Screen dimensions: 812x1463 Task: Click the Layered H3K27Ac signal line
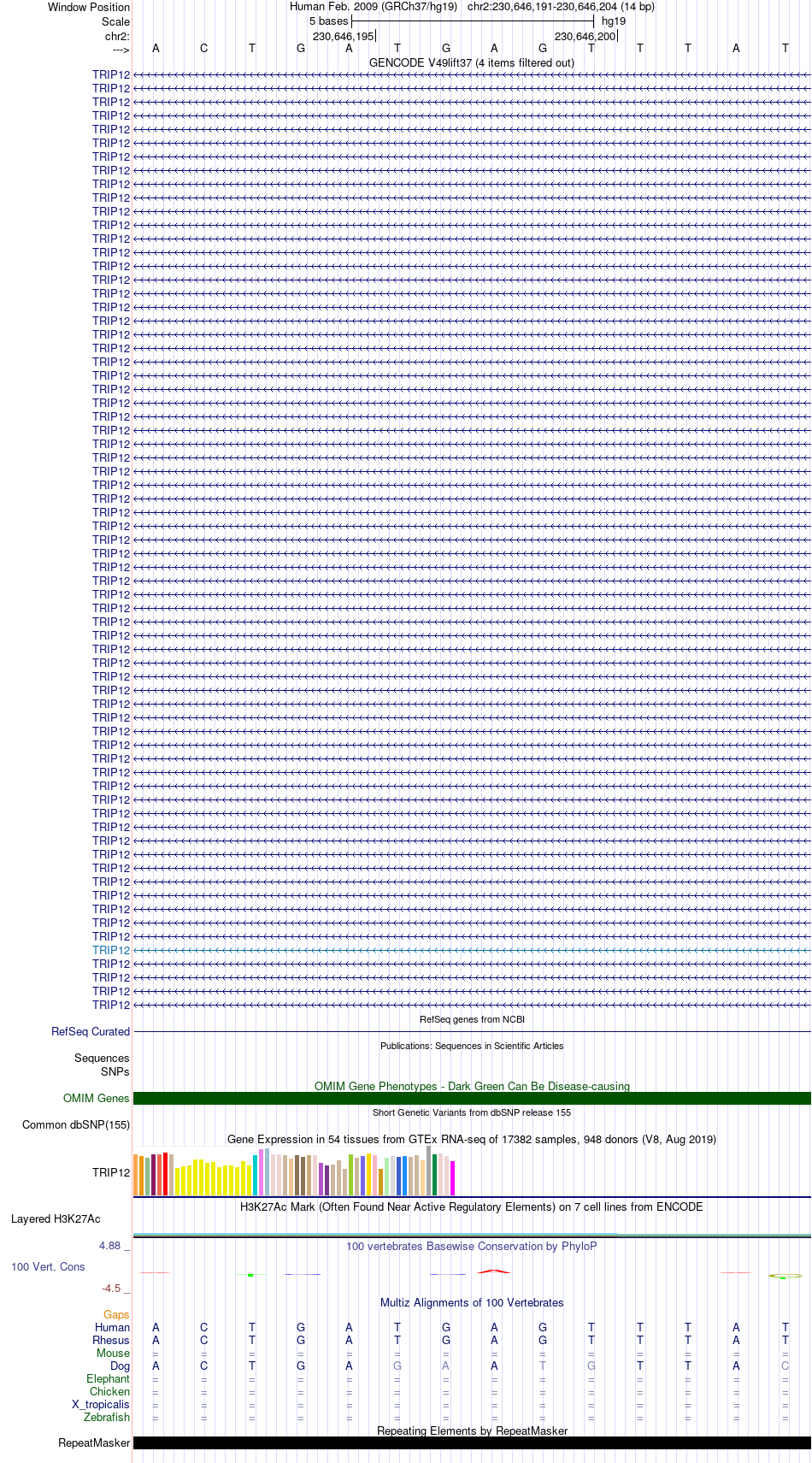pyautogui.click(x=472, y=1235)
